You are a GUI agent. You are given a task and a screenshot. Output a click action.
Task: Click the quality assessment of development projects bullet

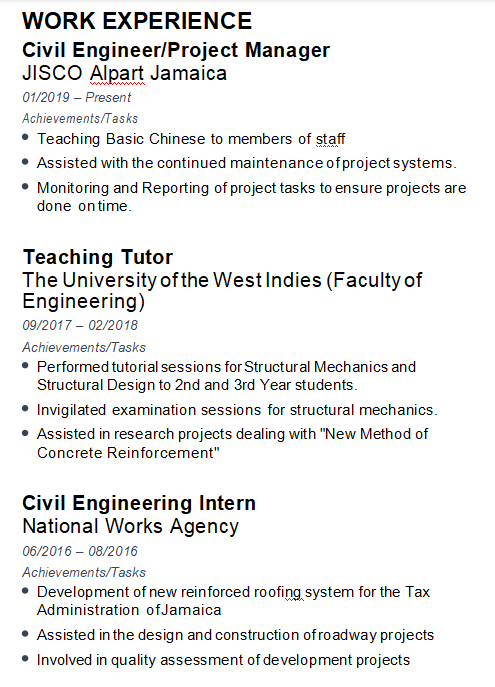223,660
